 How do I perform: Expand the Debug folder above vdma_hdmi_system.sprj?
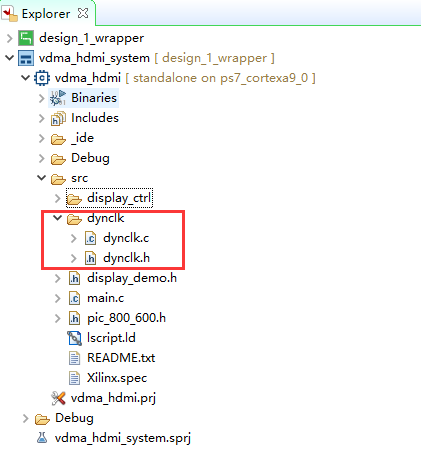[x=25, y=418]
